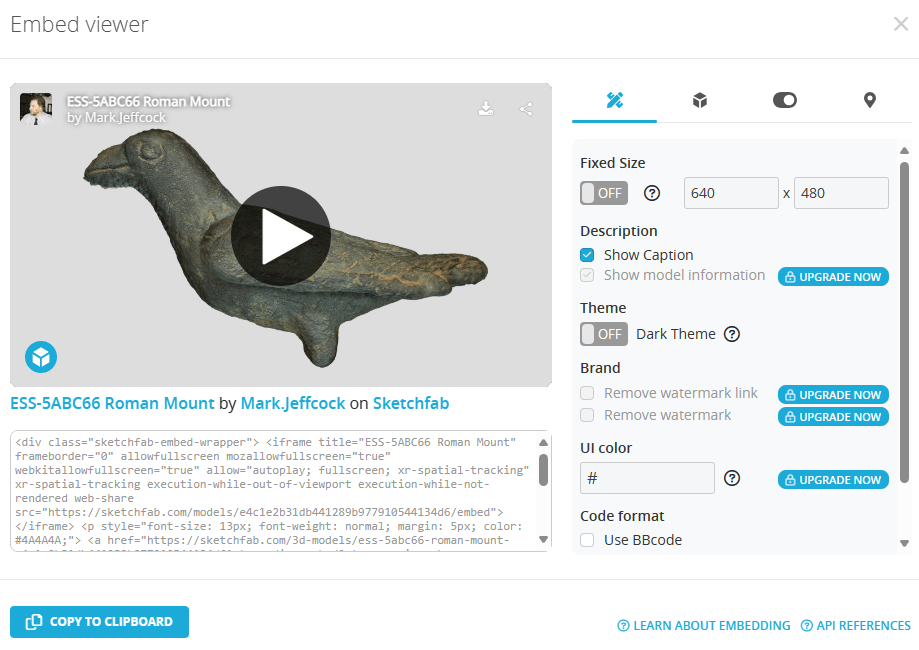Viewport: 919px width, 650px height.
Task: Click the settings panel scrollbar down arrow
Action: [904, 543]
